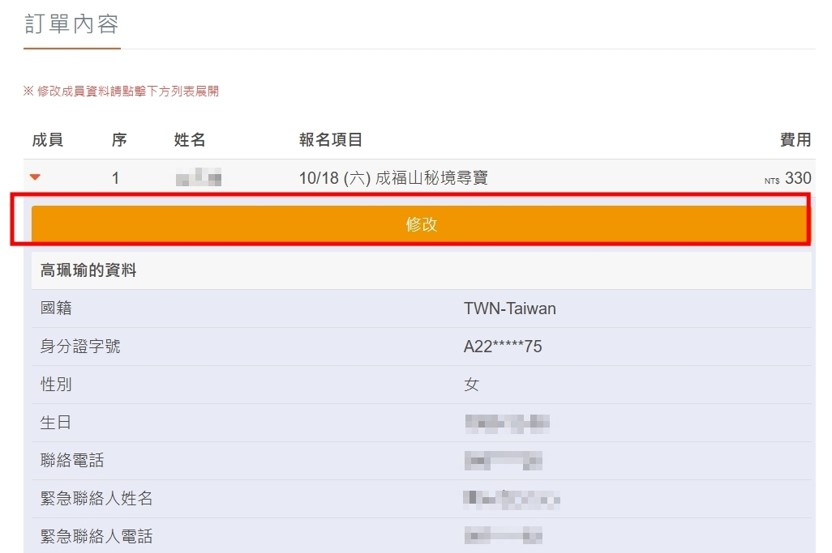Click the 身分證字號 field label

click(80, 347)
